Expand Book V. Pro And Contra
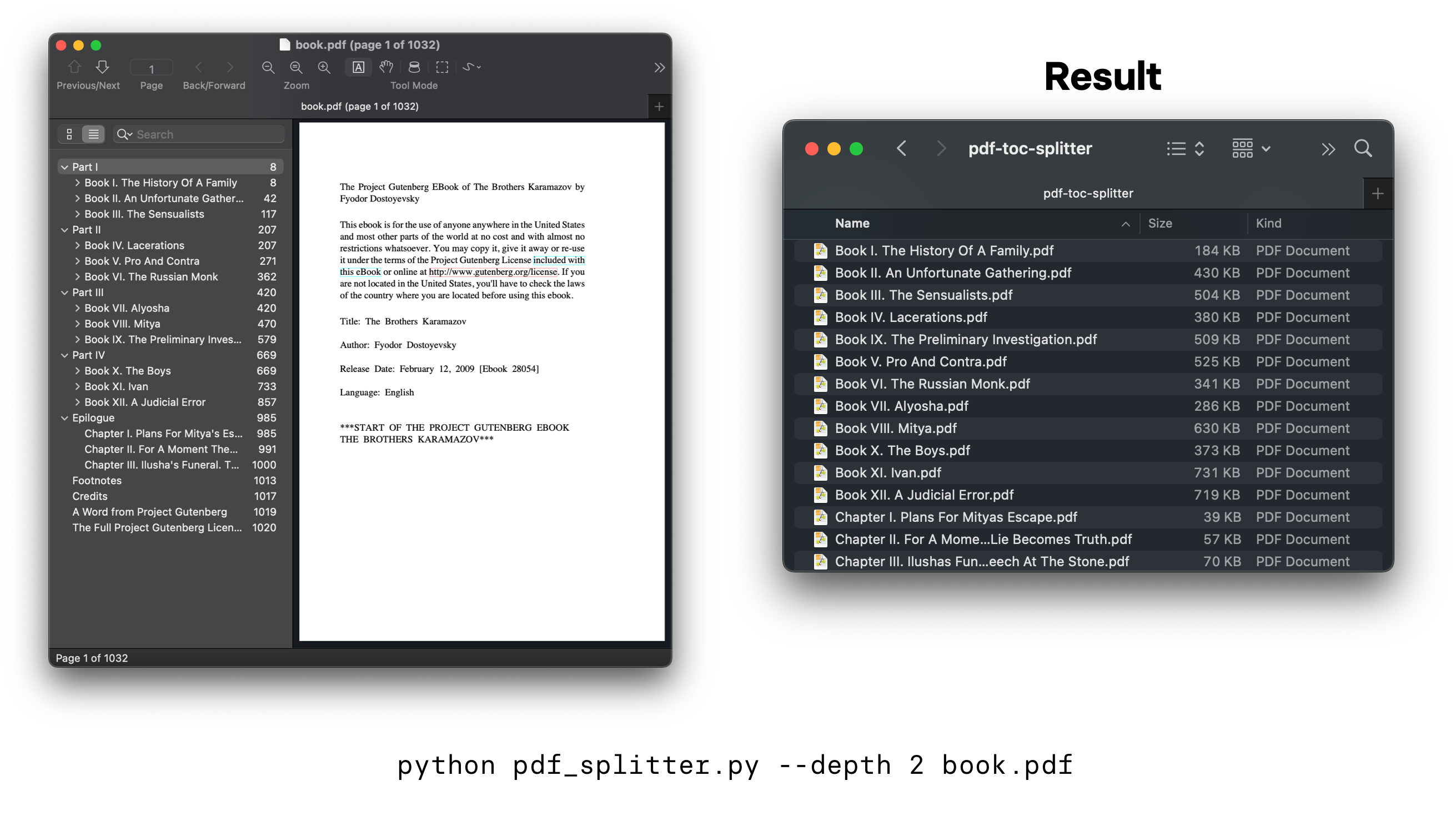1456x836 pixels. tap(77, 261)
